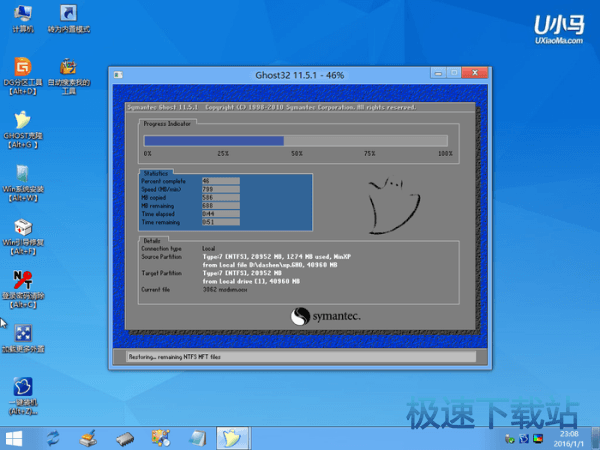Open the Windows Start button

tap(14, 439)
